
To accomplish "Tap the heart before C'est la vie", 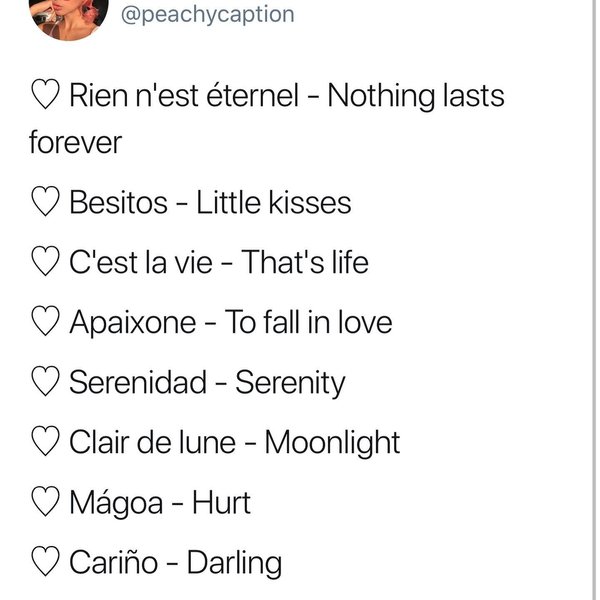I will pyautogui.click(x=45, y=264).
